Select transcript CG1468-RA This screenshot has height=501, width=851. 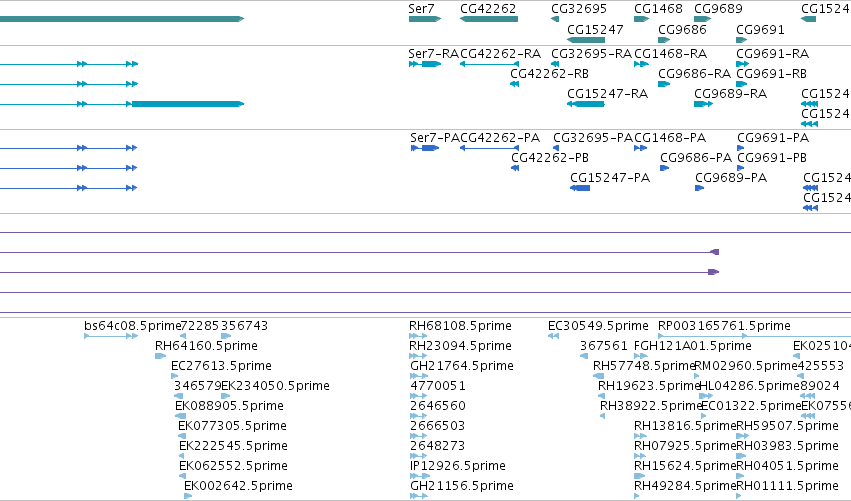[670, 54]
